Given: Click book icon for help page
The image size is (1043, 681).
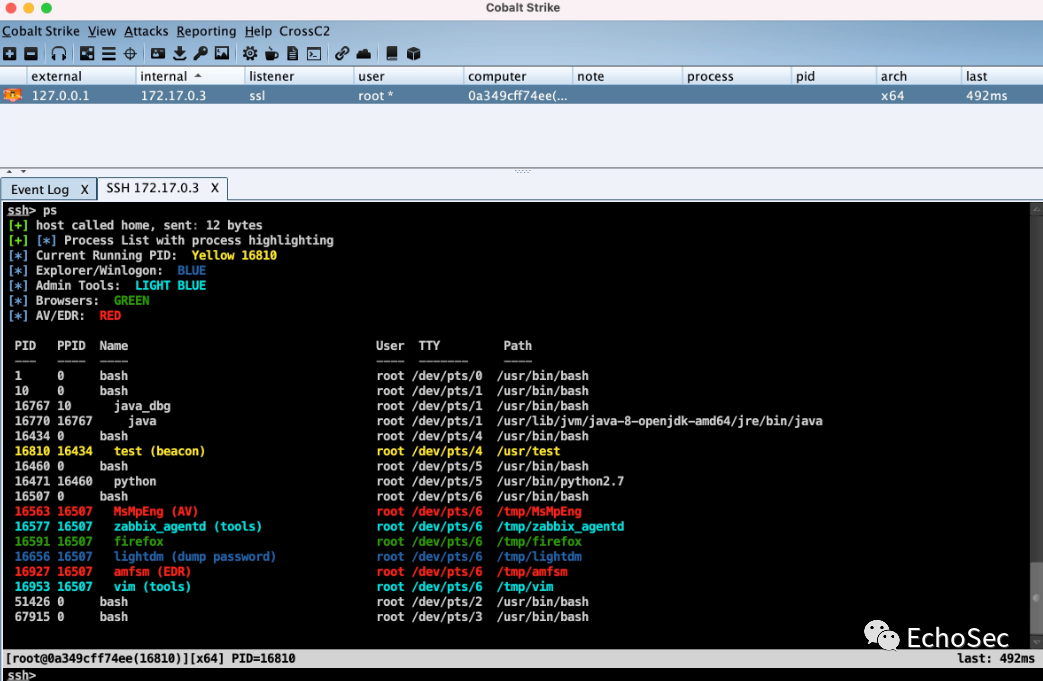Looking at the screenshot, I should 391,54.
